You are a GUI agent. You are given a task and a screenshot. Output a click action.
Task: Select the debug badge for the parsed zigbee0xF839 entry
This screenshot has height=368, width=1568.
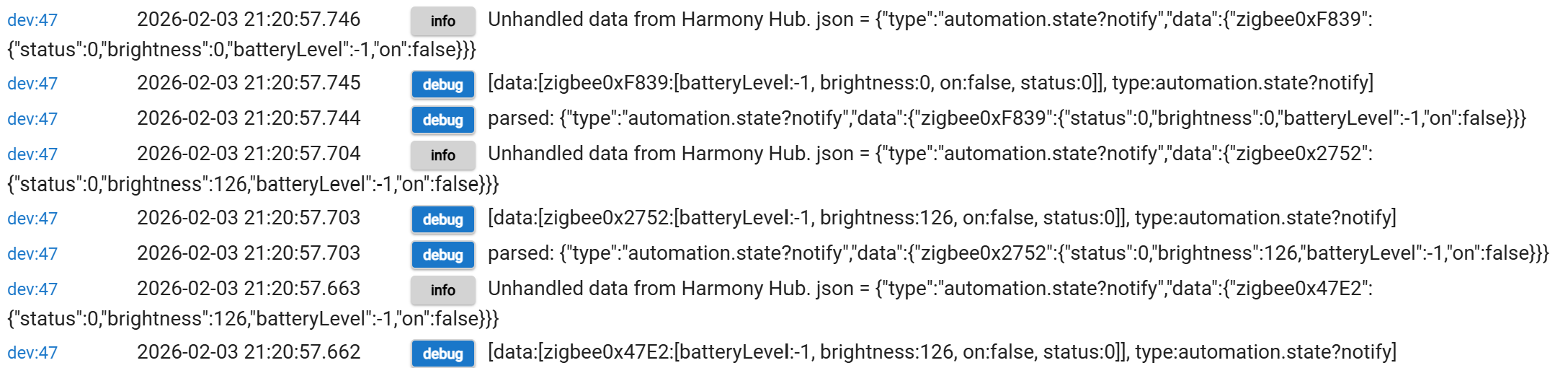tap(442, 120)
